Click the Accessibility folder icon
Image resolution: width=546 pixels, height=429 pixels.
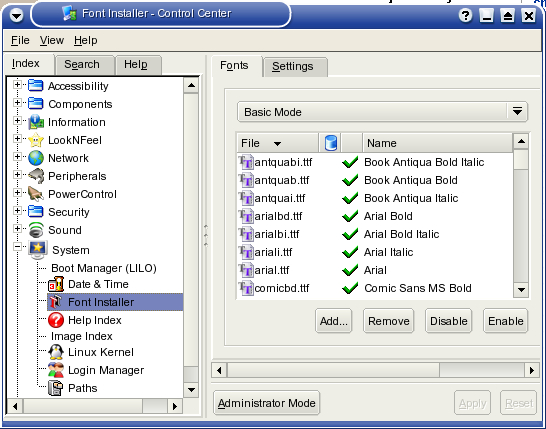(36, 86)
